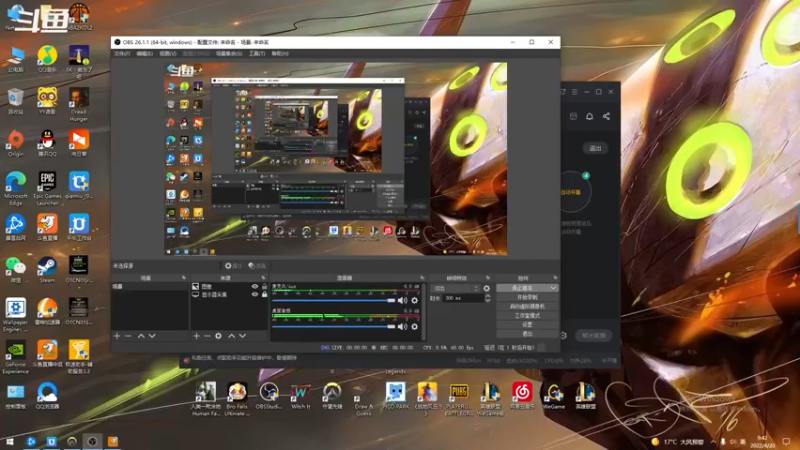Open the 帮助(H) menu in OBS

click(280, 54)
